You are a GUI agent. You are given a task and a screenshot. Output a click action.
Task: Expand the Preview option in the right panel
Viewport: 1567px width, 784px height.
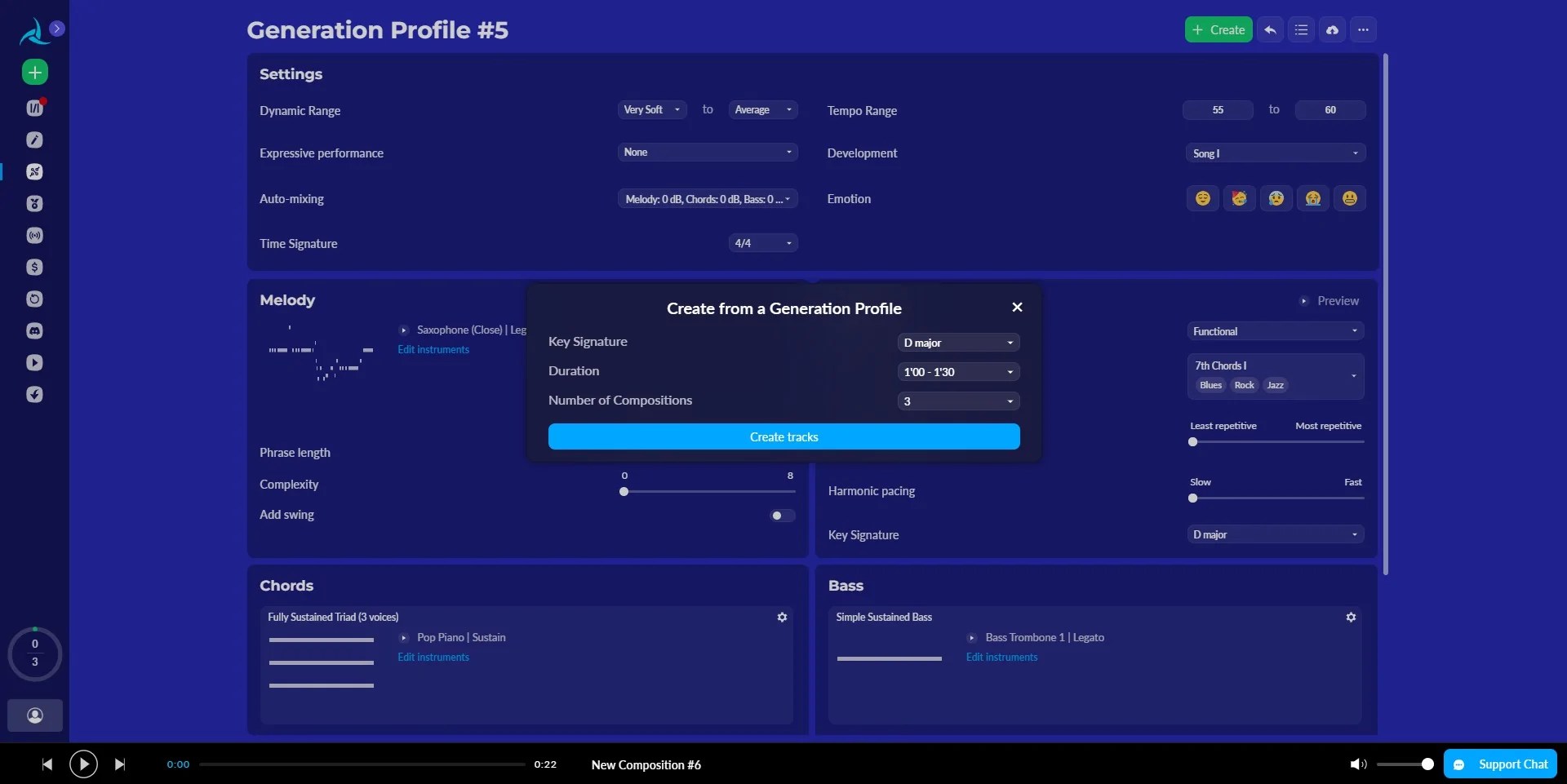coord(1330,300)
